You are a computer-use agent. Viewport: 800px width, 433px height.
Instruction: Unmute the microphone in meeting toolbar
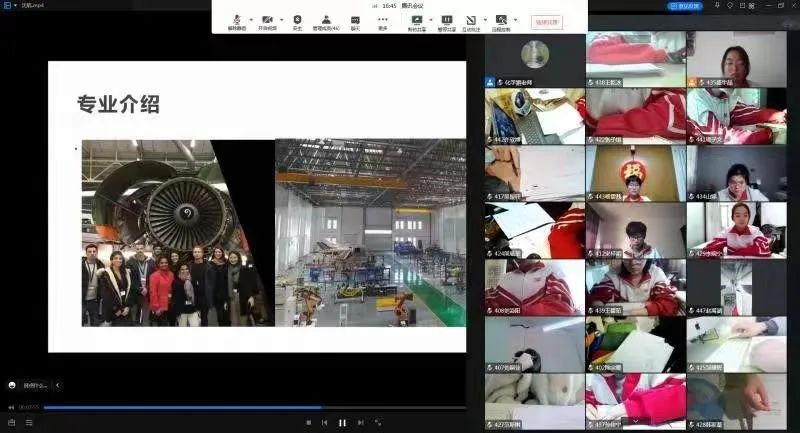coord(236,20)
